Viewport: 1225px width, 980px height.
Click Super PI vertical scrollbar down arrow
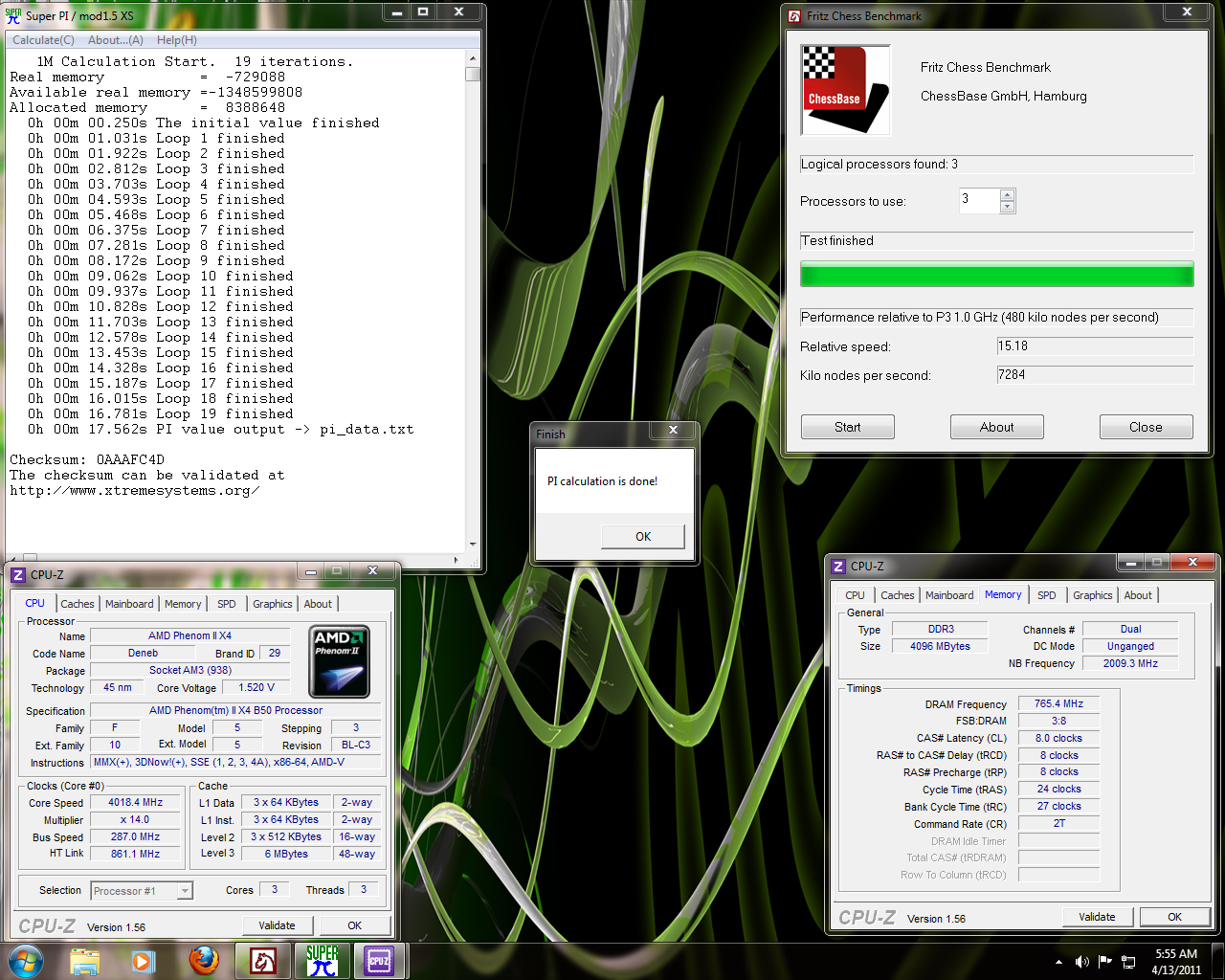click(472, 543)
